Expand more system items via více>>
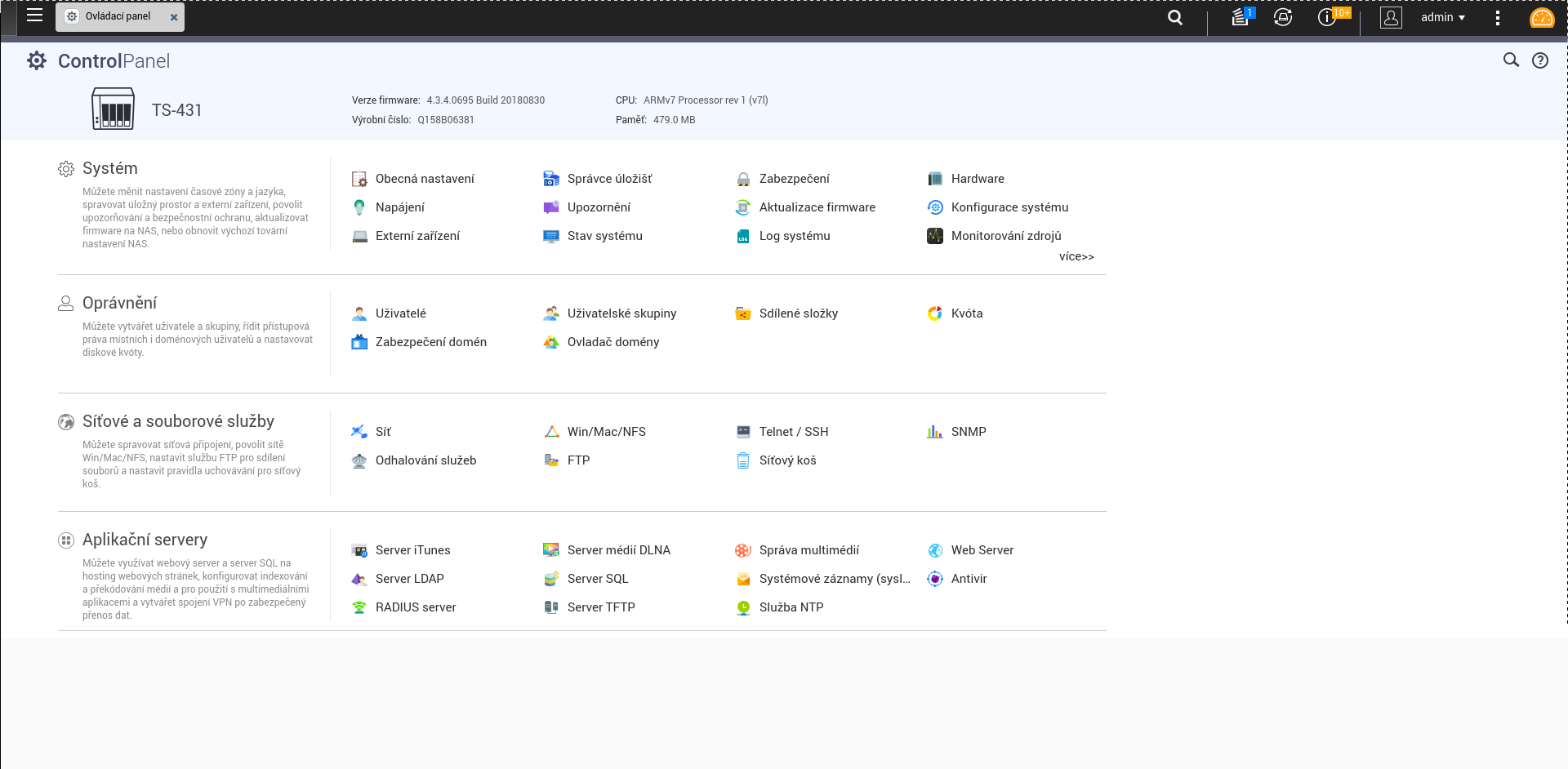Image resolution: width=1568 pixels, height=769 pixels. coord(1076,256)
